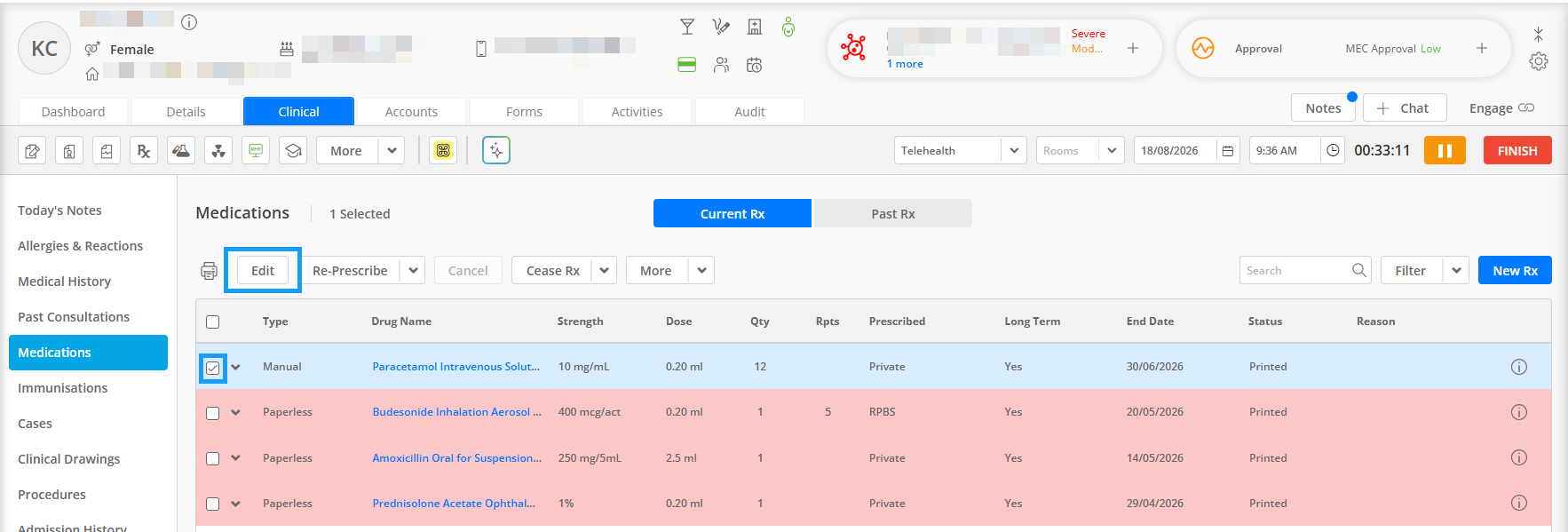This screenshot has height=532, width=1568.
Task: Click the Edit button
Action: click(263, 271)
